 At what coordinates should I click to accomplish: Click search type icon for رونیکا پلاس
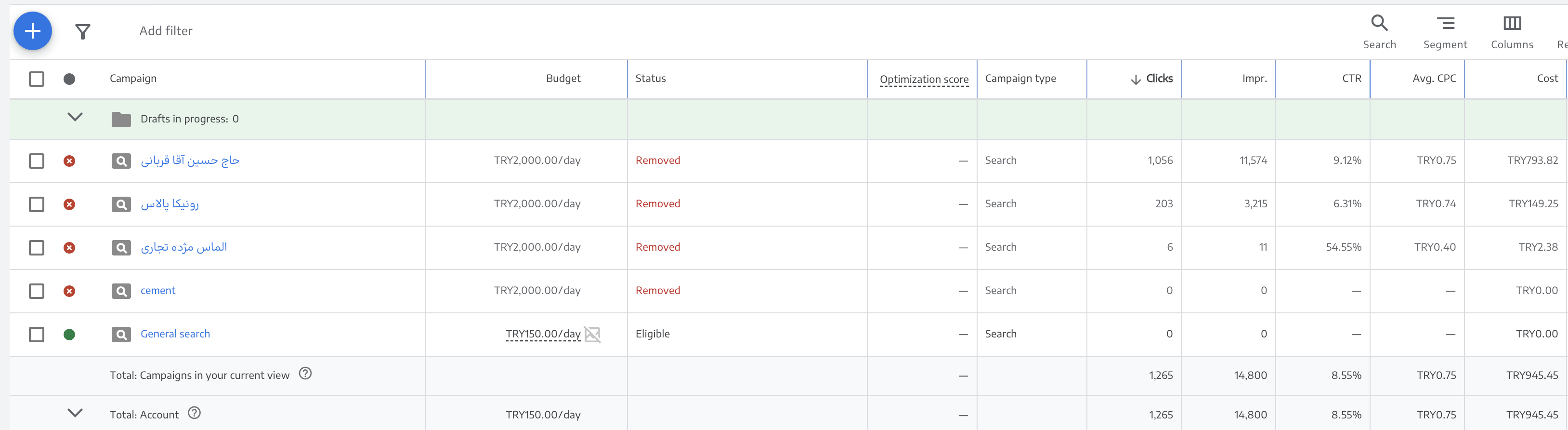121,205
